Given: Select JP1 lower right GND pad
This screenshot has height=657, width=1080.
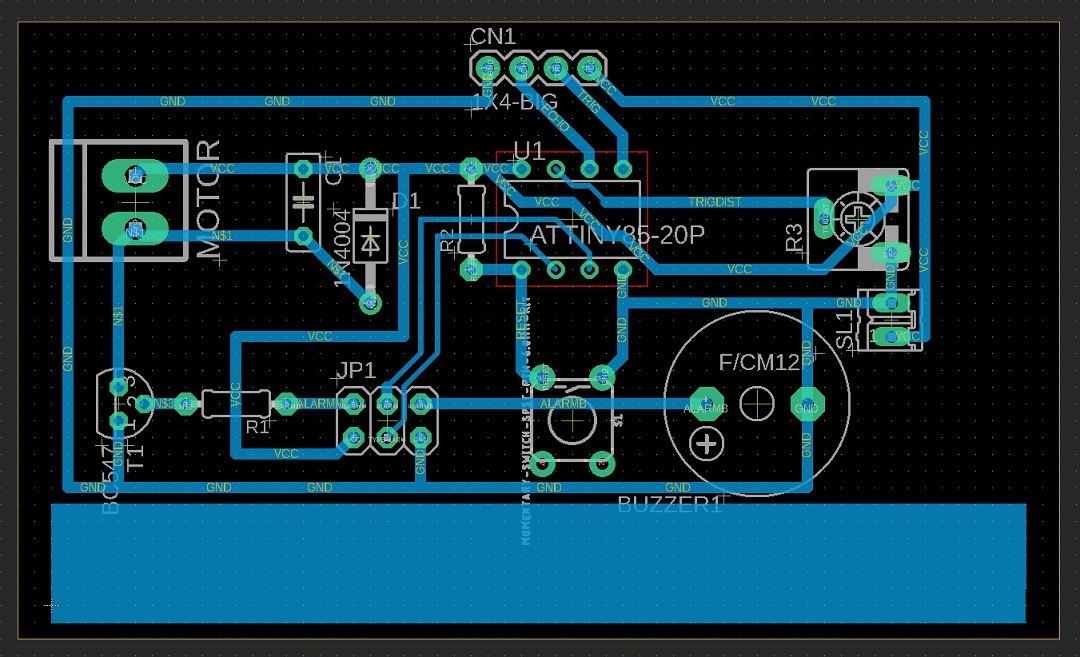Looking at the screenshot, I should [421, 437].
